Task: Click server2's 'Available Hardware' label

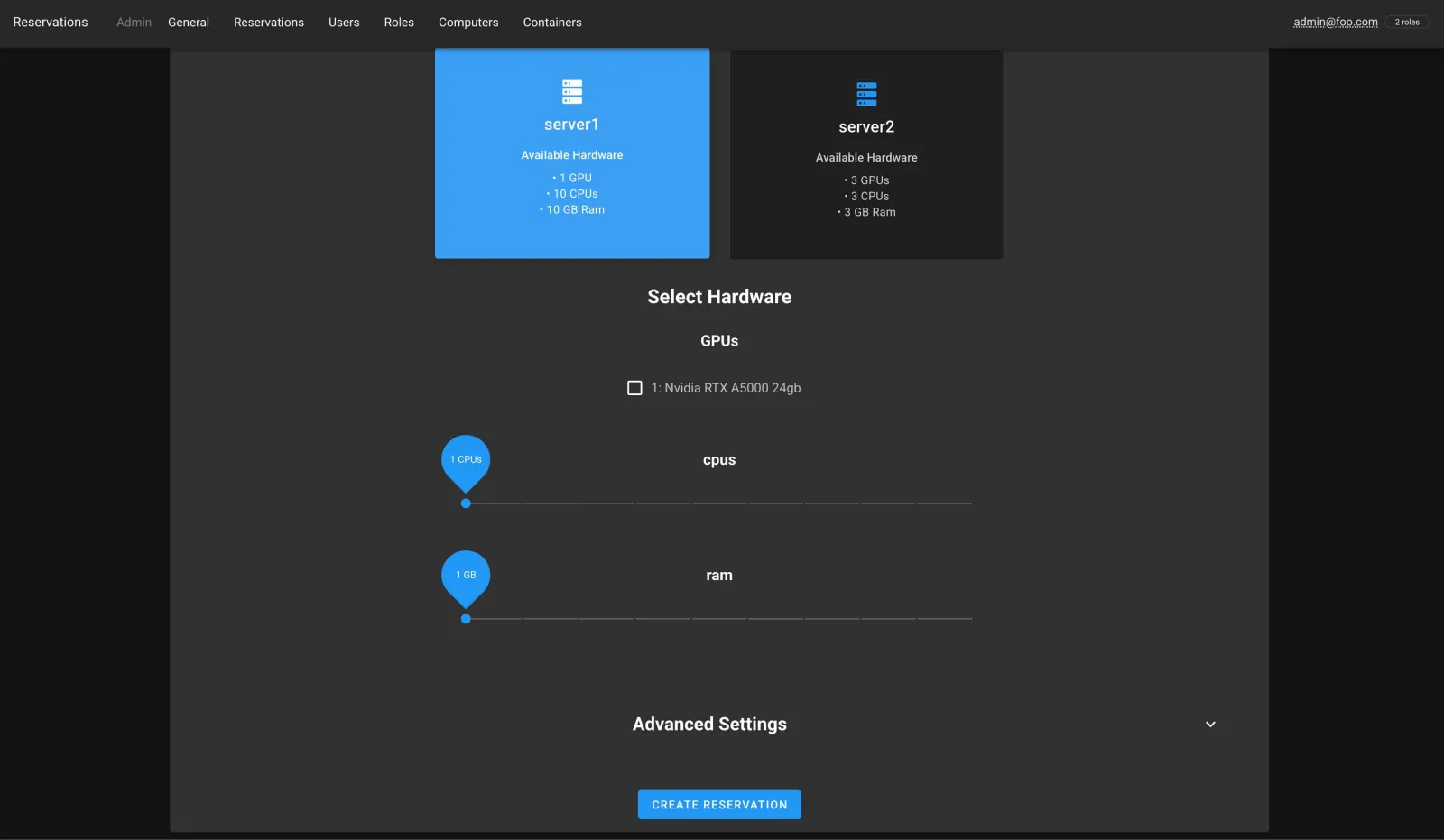Action: 866,158
